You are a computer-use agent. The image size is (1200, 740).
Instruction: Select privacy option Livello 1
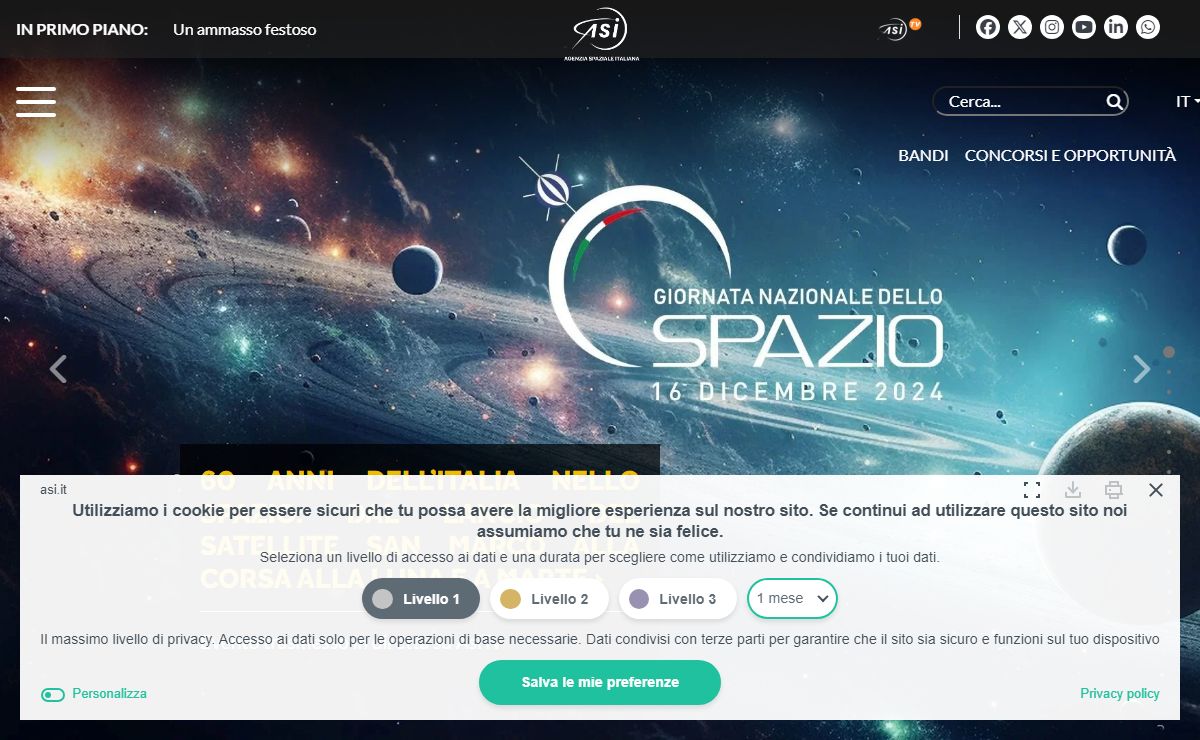(421, 599)
